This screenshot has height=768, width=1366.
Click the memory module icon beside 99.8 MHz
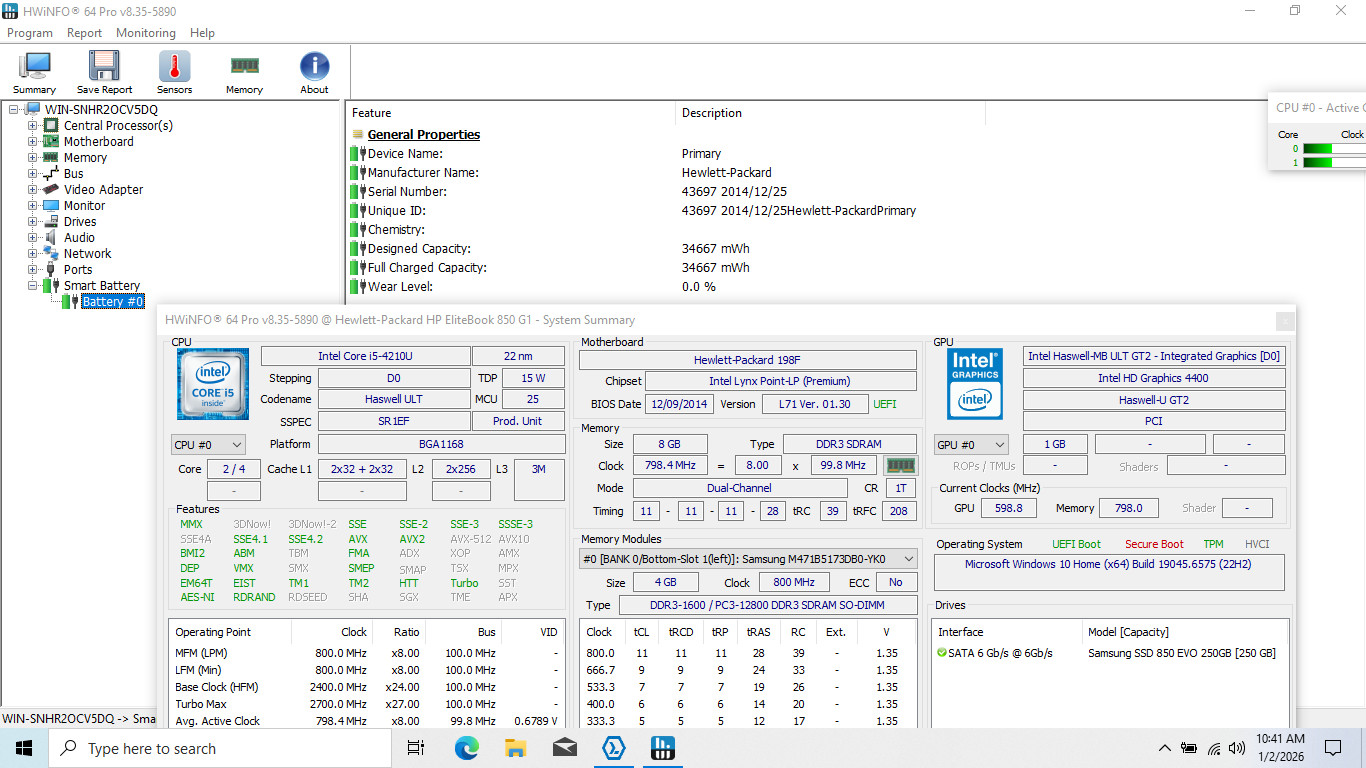pos(901,465)
